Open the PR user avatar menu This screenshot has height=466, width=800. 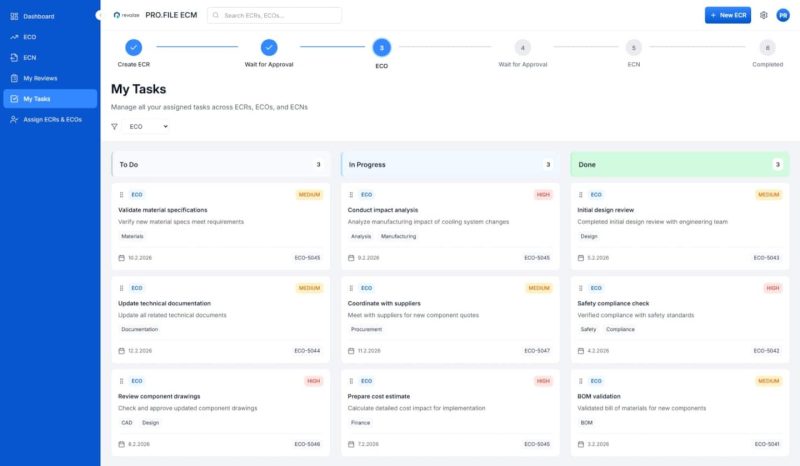(783, 15)
